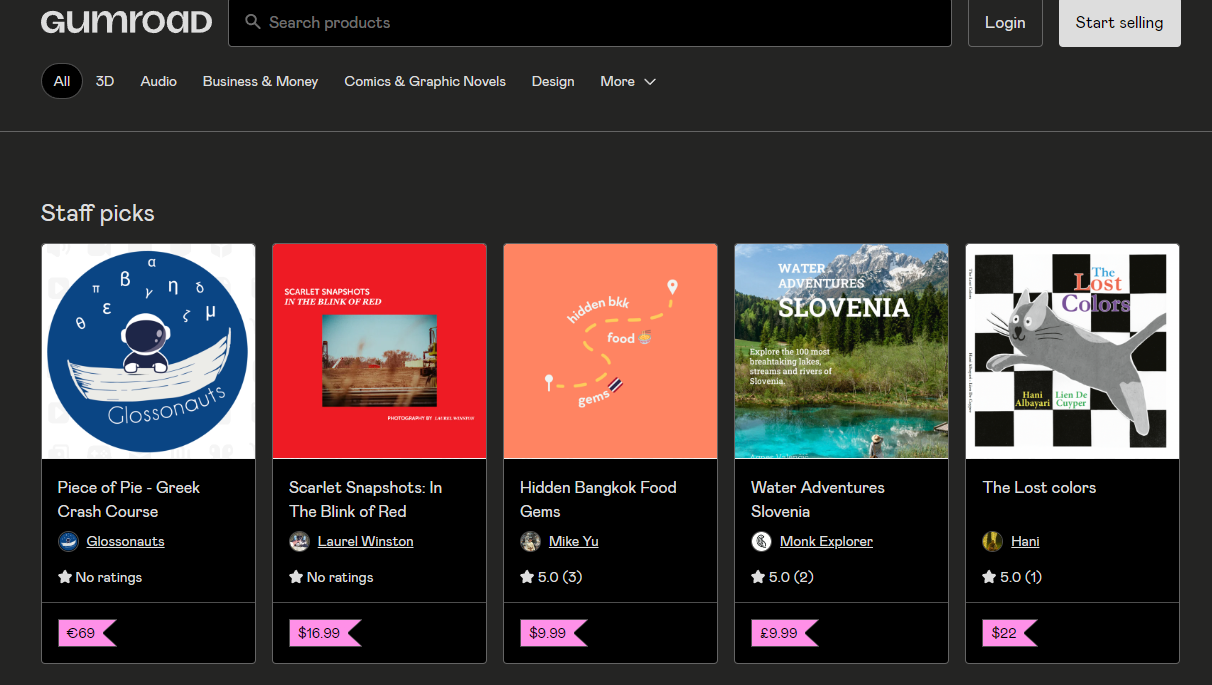Click No ratings under Laurel Winston
Viewport: 1212px width, 685px height.
tap(340, 577)
